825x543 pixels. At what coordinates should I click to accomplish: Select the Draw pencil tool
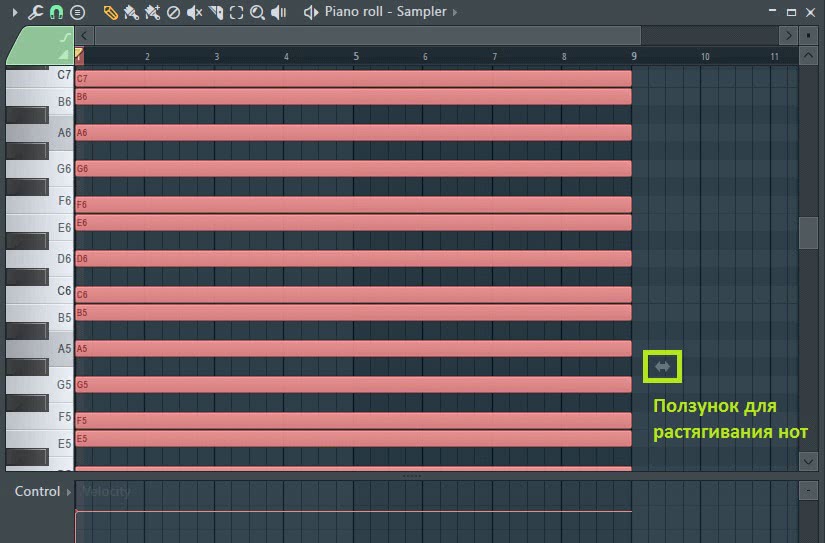[x=110, y=12]
